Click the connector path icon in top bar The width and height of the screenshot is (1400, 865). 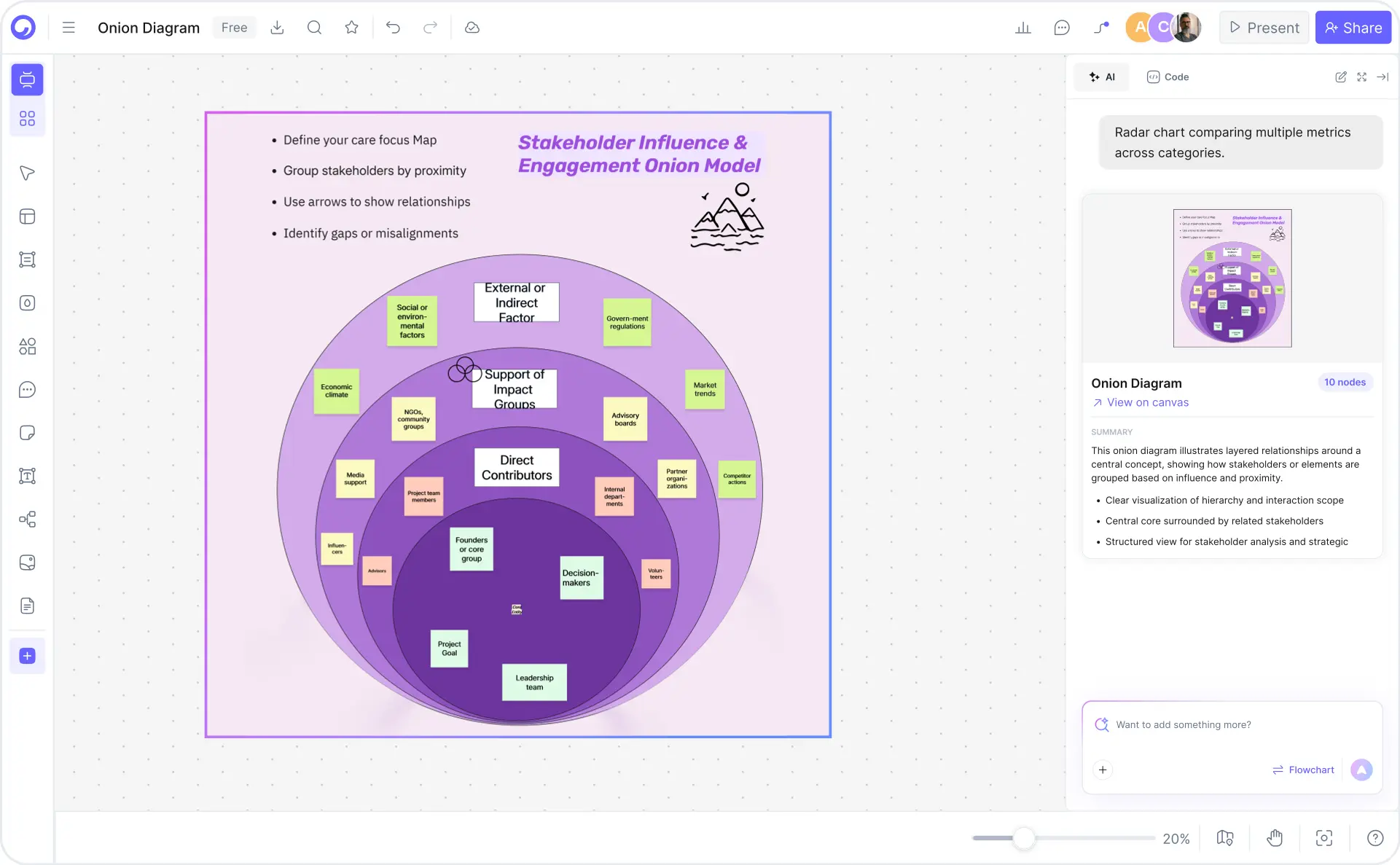(x=1101, y=28)
